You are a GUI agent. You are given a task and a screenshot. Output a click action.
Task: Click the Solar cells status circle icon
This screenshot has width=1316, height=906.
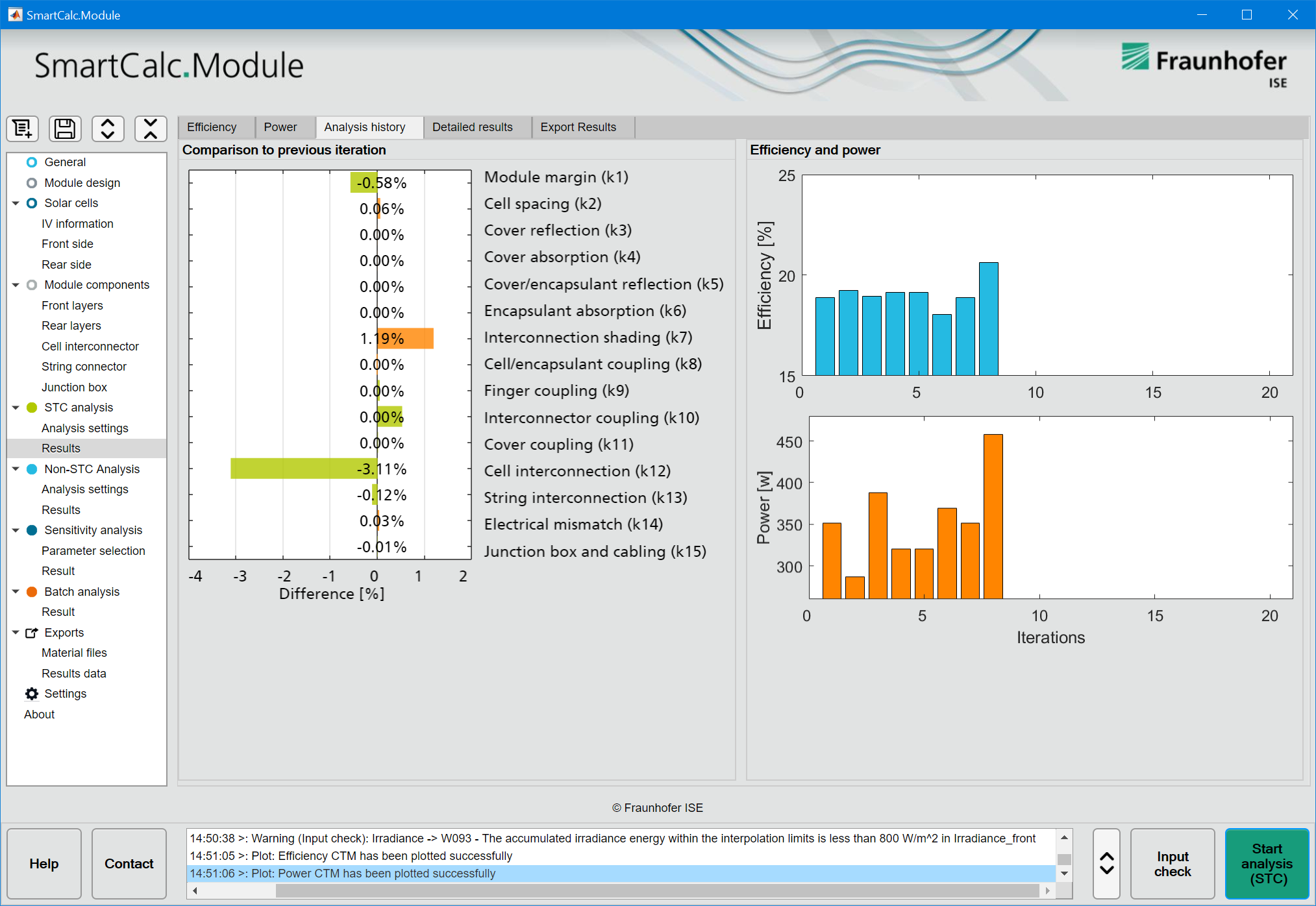coord(31,203)
